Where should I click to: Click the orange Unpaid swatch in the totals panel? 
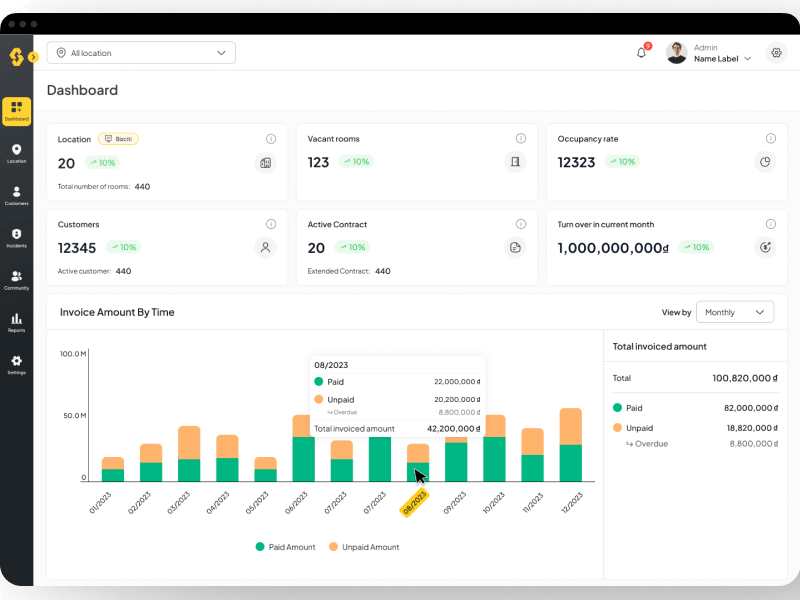(617, 428)
